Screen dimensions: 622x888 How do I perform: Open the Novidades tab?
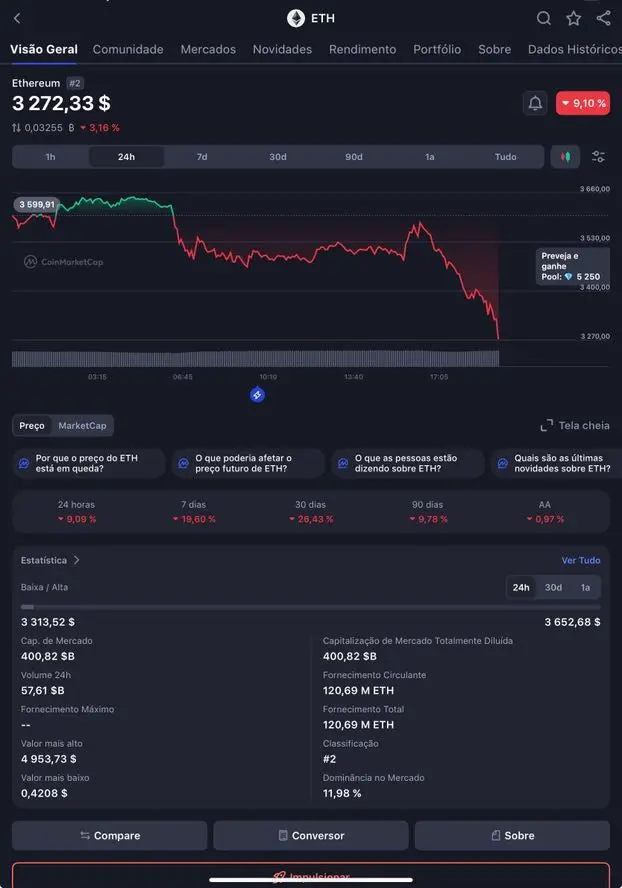tap(282, 49)
